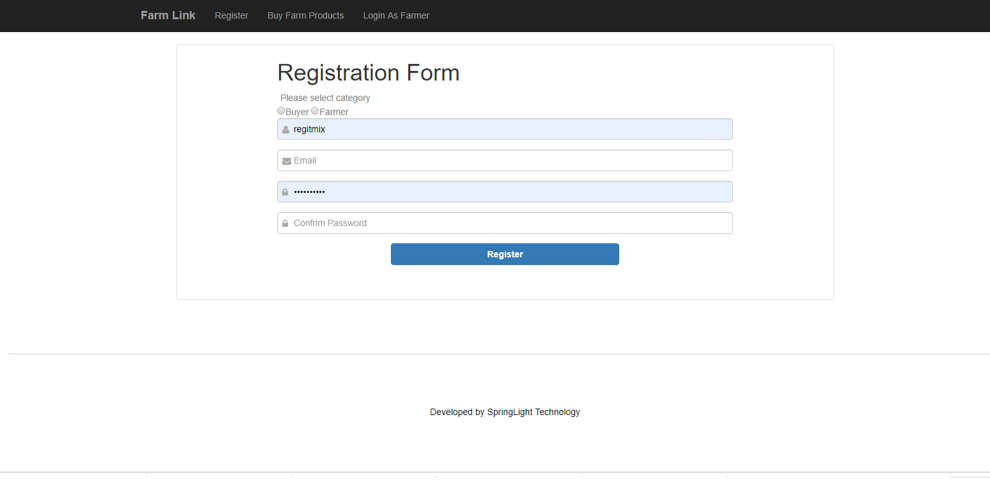Click the lock icon in password field
Image resolution: width=990 pixels, height=497 pixels.
coord(285,192)
